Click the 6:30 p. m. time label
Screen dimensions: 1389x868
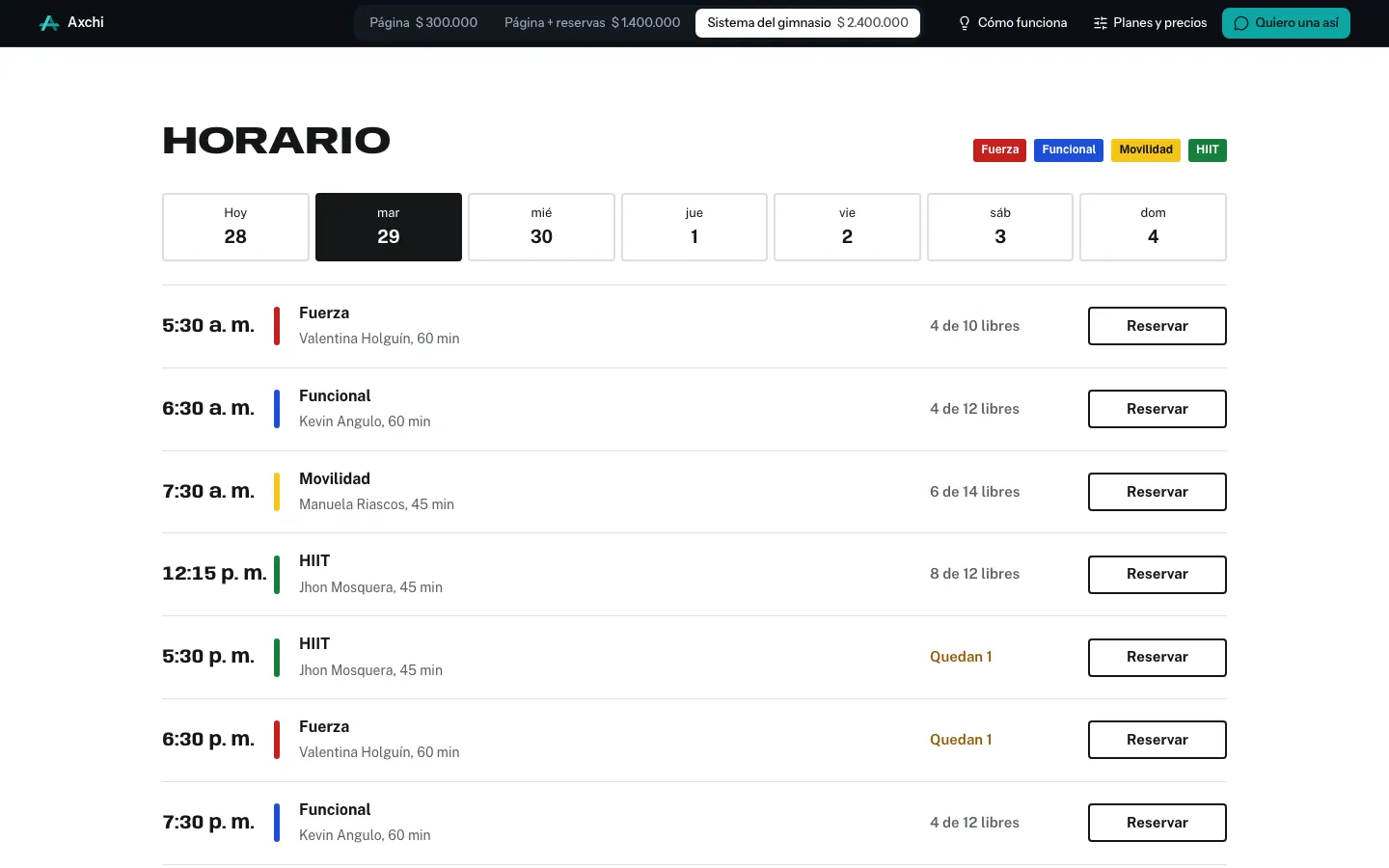coord(208,740)
